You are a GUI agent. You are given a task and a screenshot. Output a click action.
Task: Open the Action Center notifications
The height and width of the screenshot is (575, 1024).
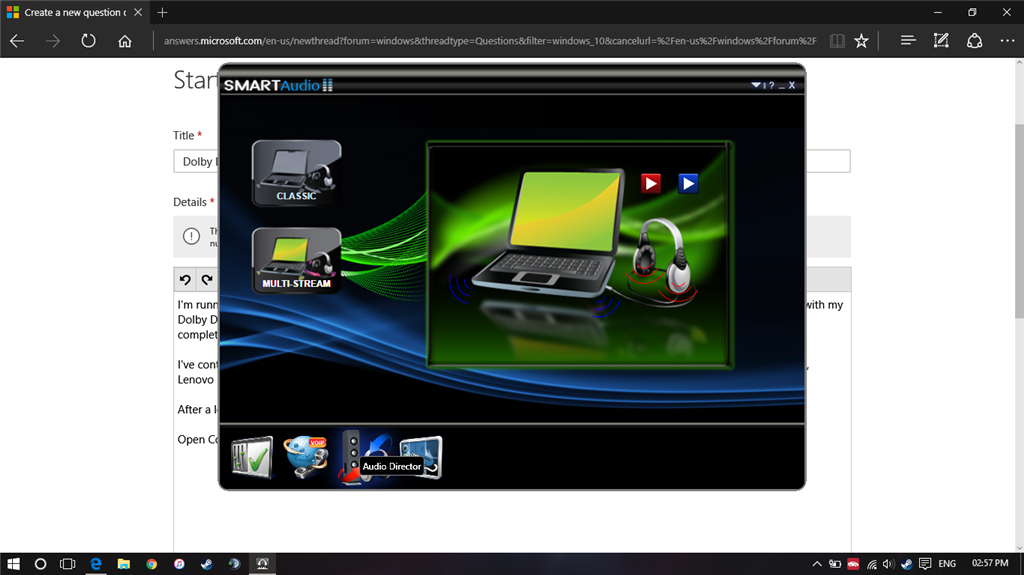(925, 564)
